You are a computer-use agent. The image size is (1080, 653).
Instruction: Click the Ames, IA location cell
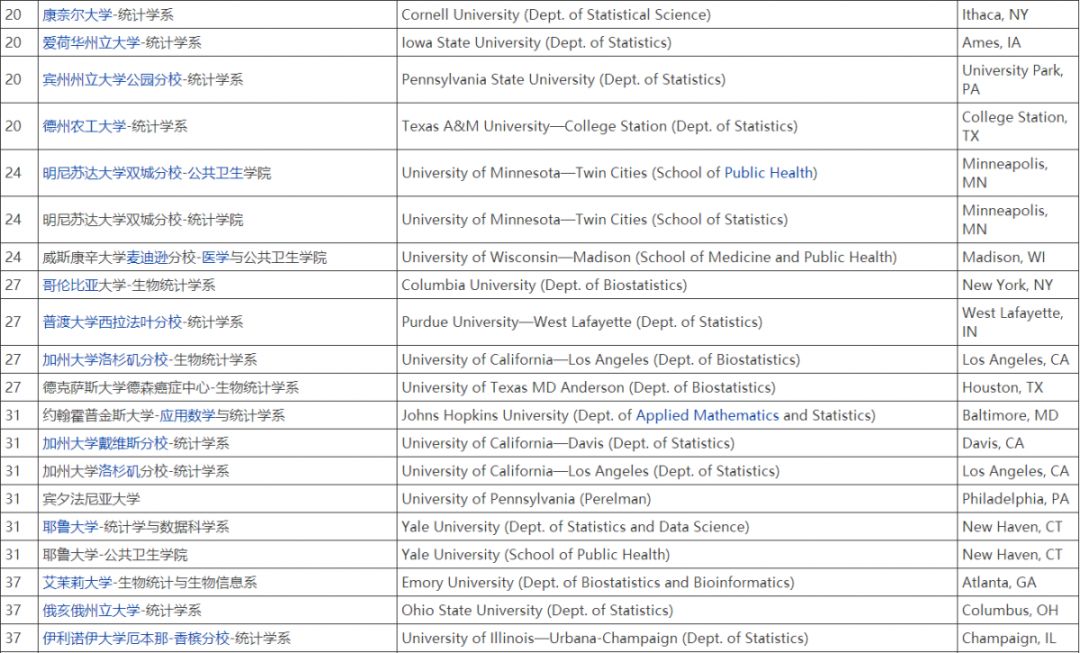[1018, 43]
